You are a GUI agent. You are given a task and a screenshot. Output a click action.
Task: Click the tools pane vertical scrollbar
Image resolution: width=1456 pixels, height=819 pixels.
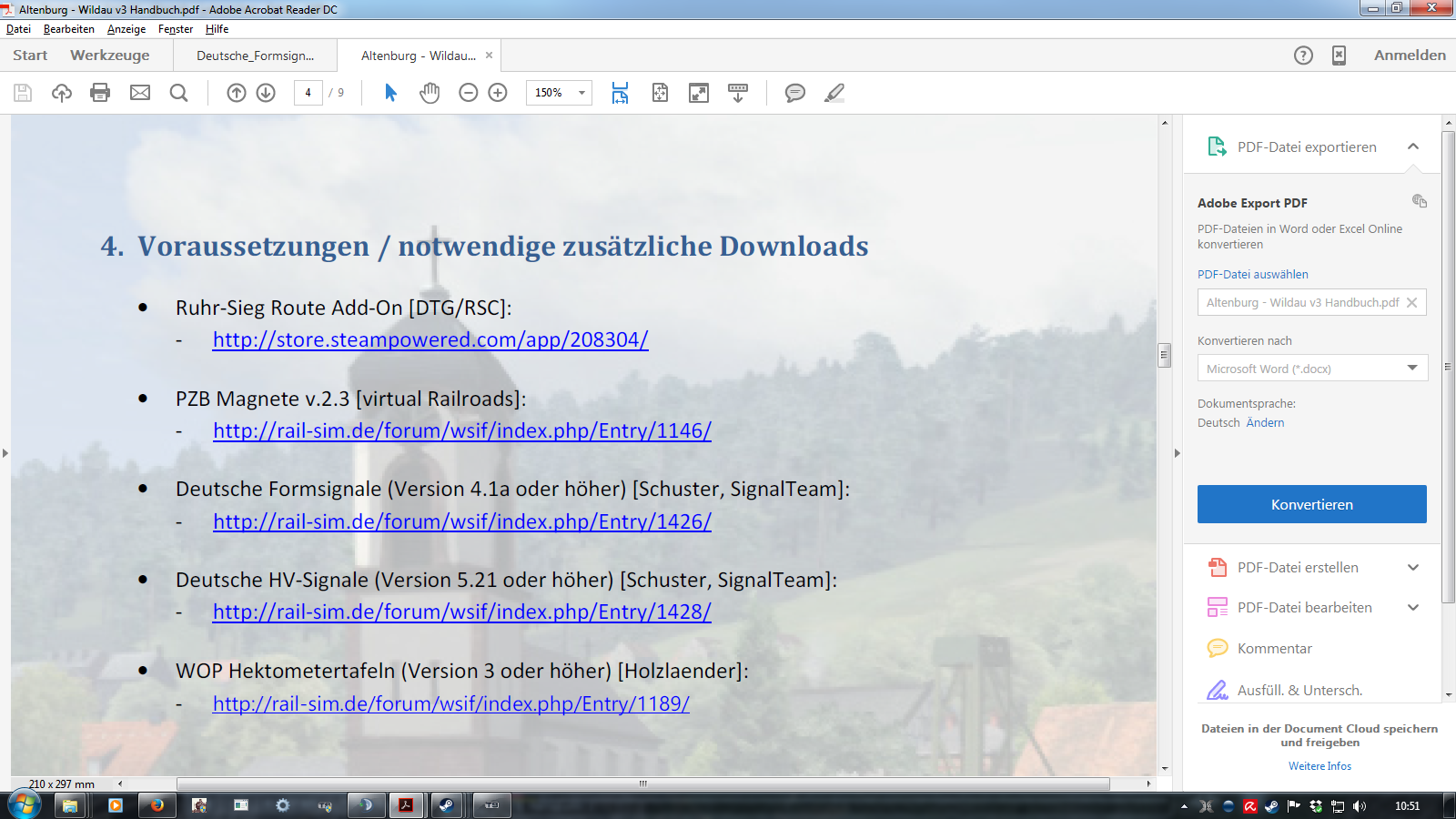1449,368
